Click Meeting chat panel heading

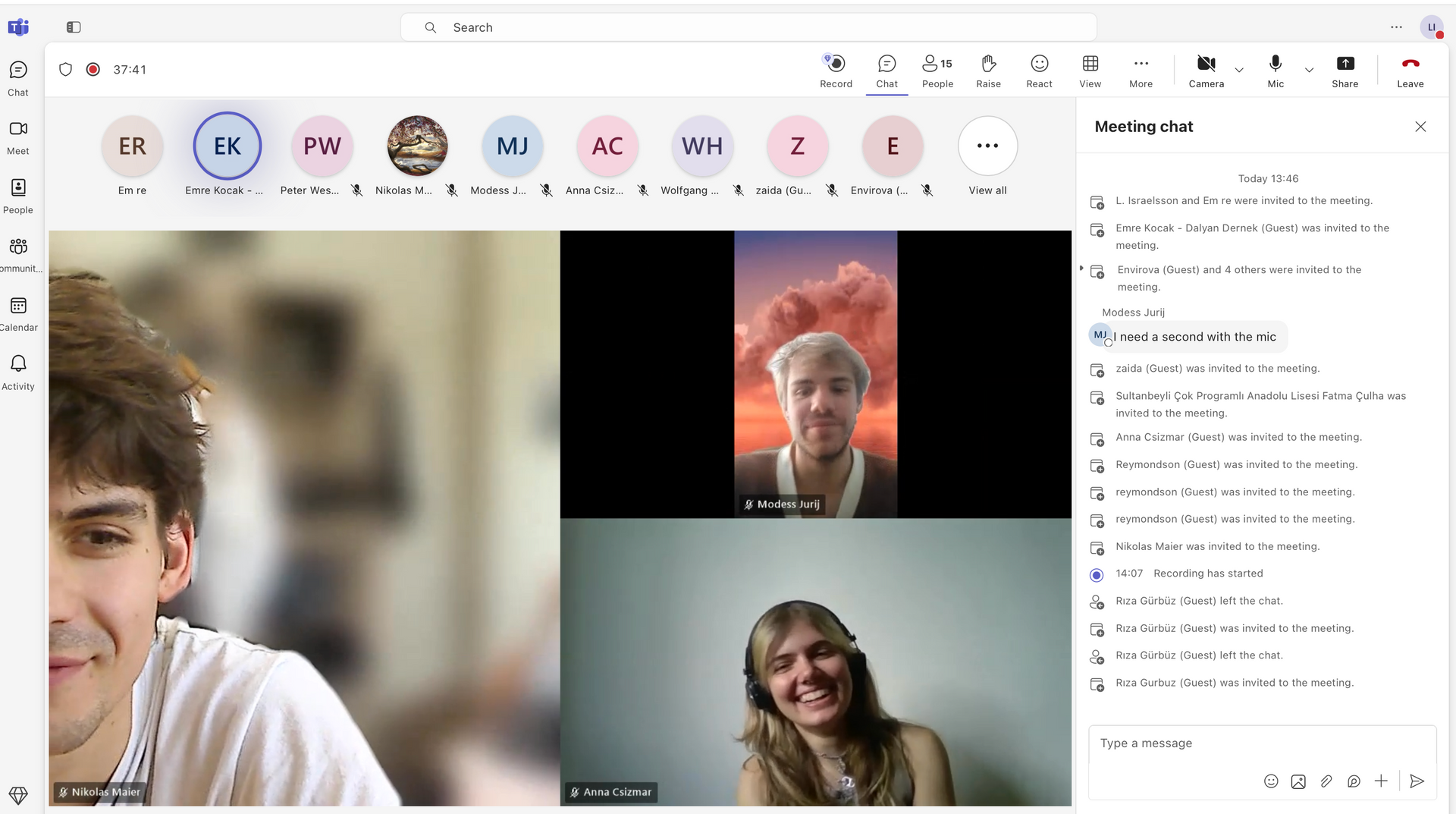[1144, 127]
